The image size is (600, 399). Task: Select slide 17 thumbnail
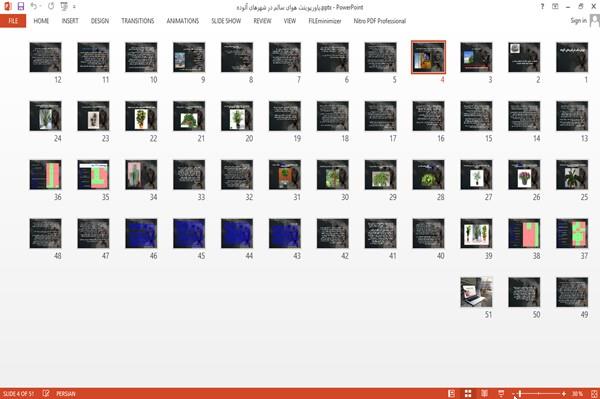(x=380, y=116)
